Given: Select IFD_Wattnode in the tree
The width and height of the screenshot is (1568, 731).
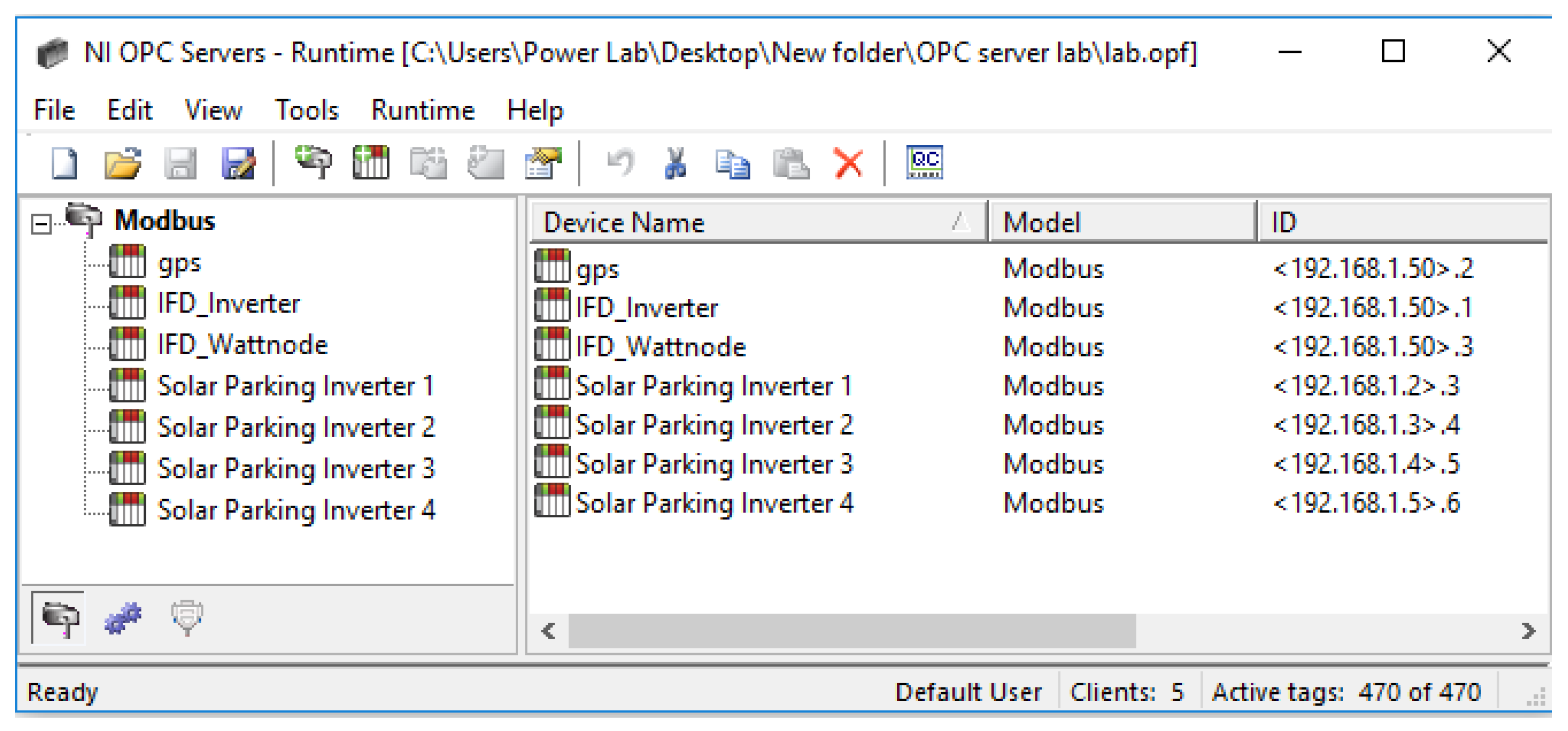Looking at the screenshot, I should (242, 345).
